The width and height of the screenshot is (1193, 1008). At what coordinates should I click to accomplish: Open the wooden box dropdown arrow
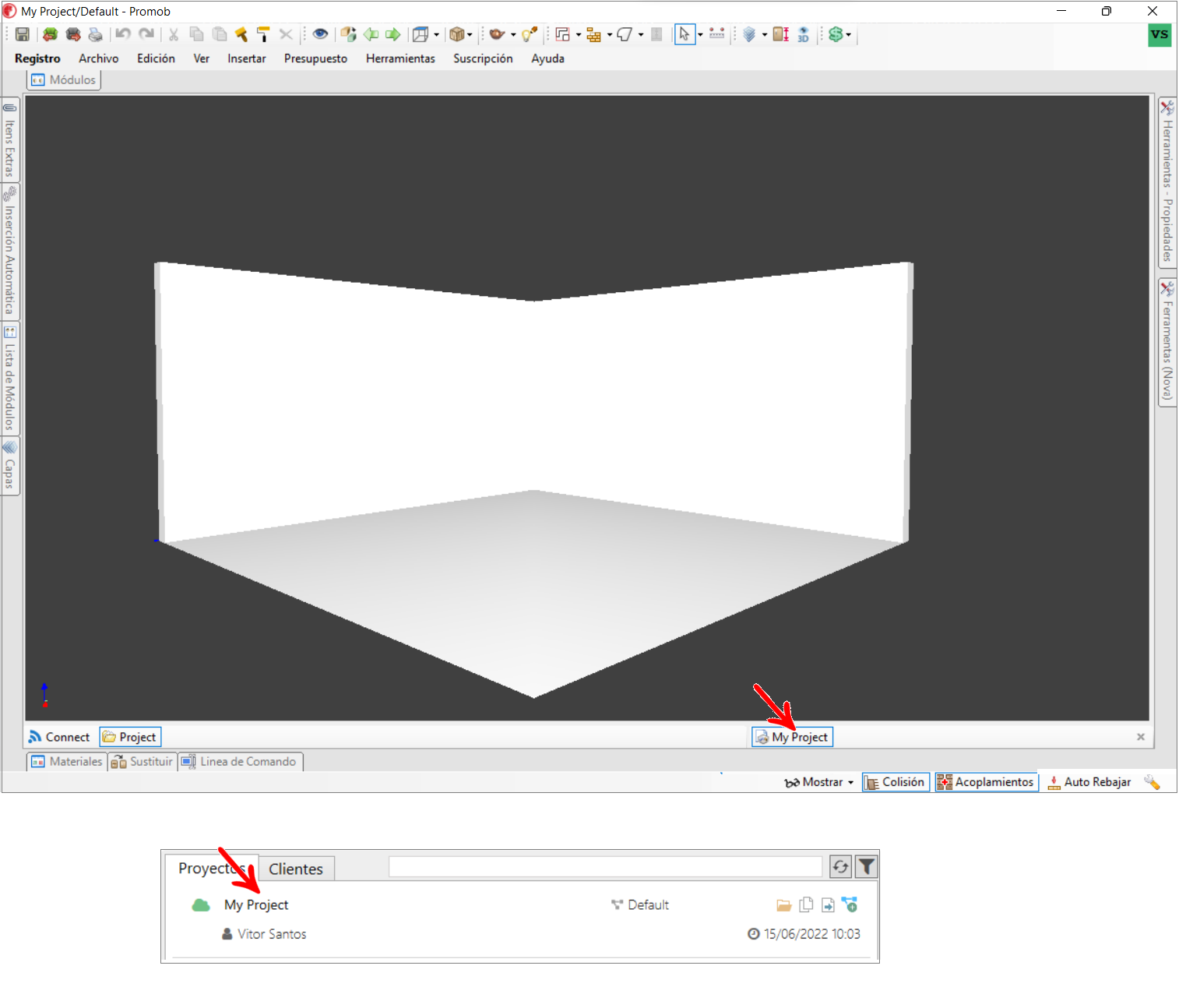[470, 34]
